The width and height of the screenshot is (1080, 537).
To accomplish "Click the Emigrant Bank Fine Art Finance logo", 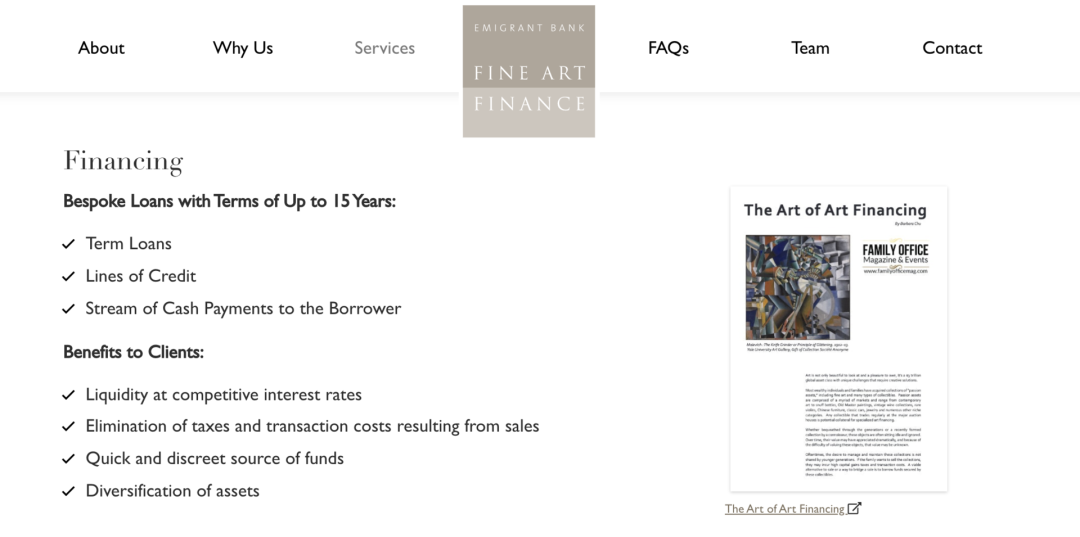I will (528, 71).
